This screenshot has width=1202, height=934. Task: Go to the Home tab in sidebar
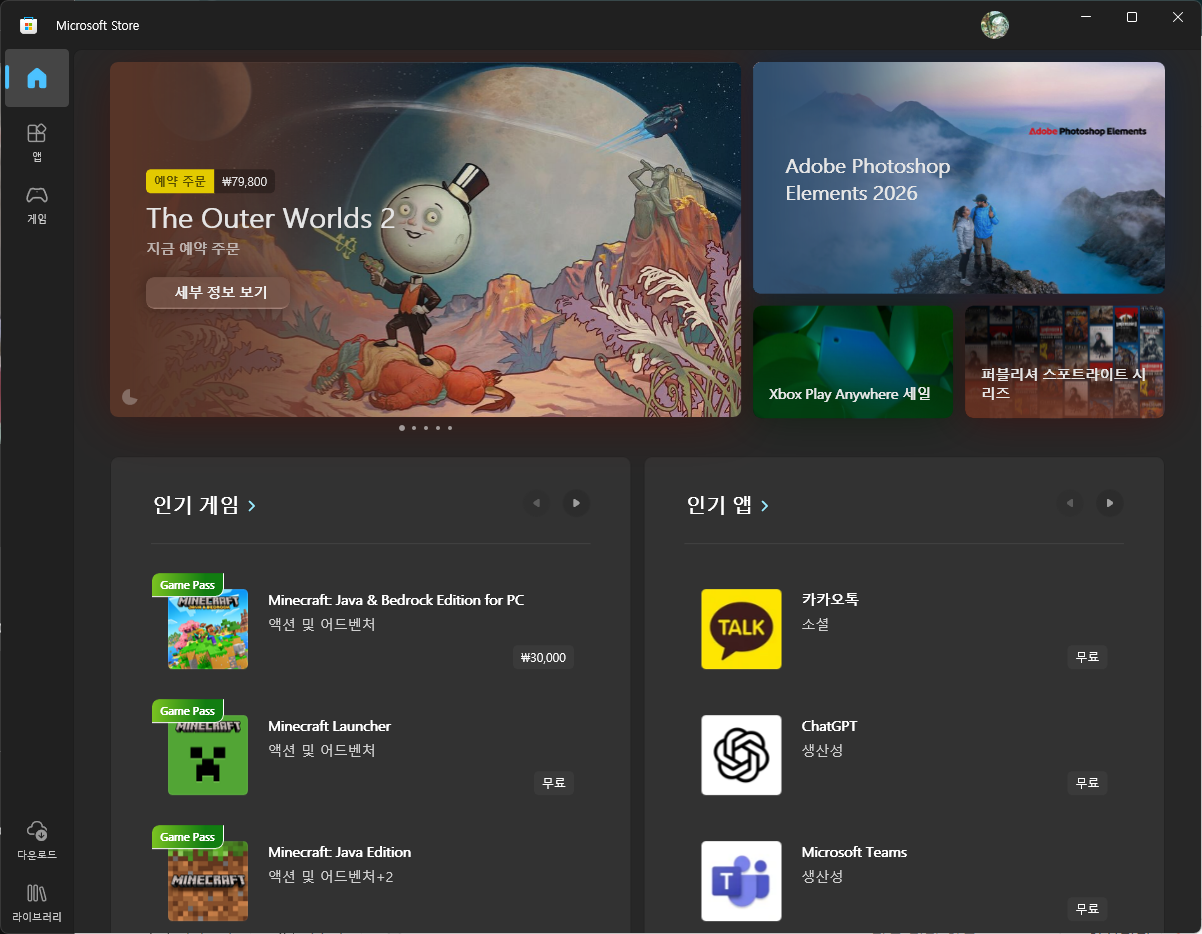tap(37, 78)
